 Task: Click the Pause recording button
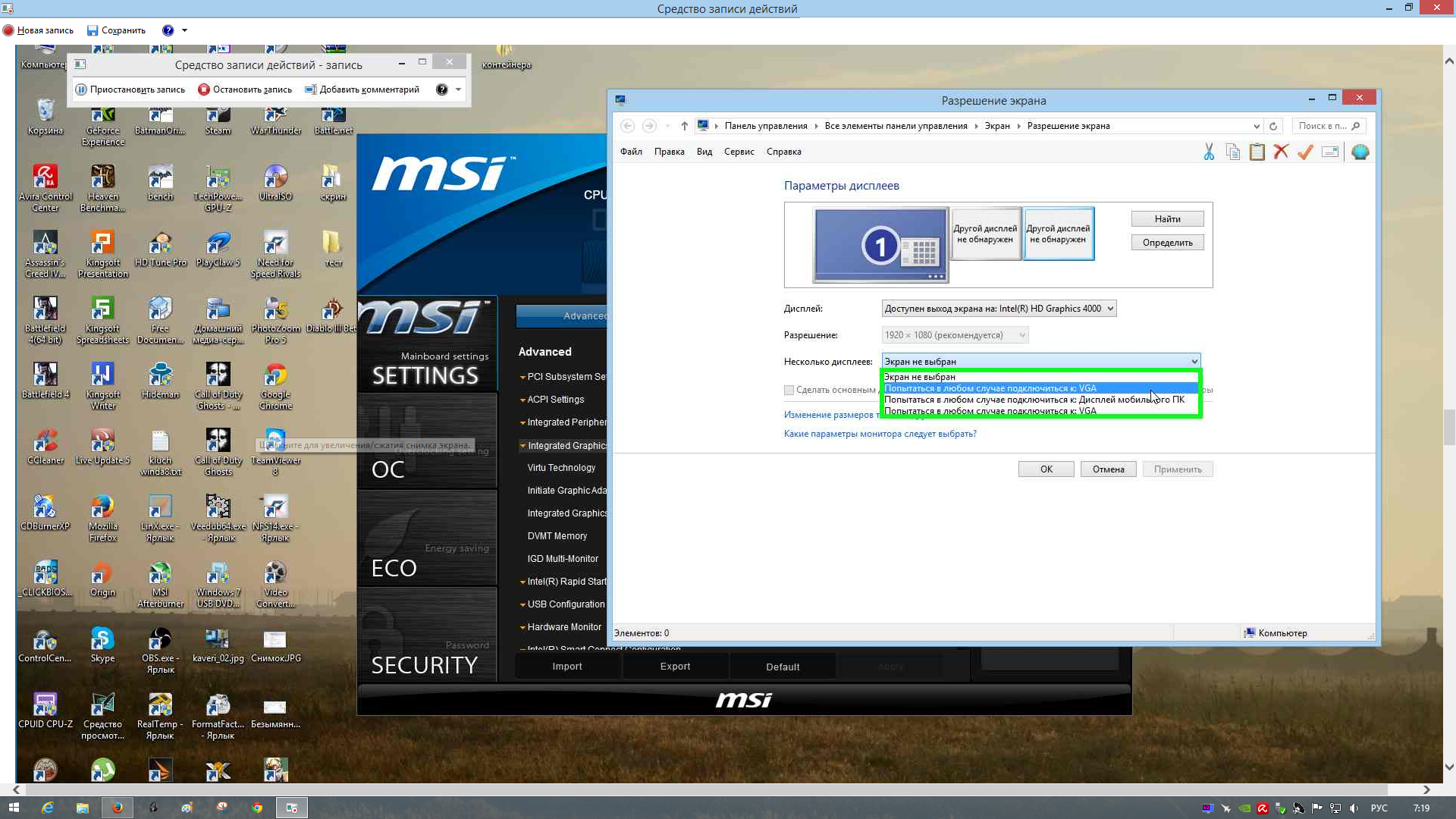(130, 89)
